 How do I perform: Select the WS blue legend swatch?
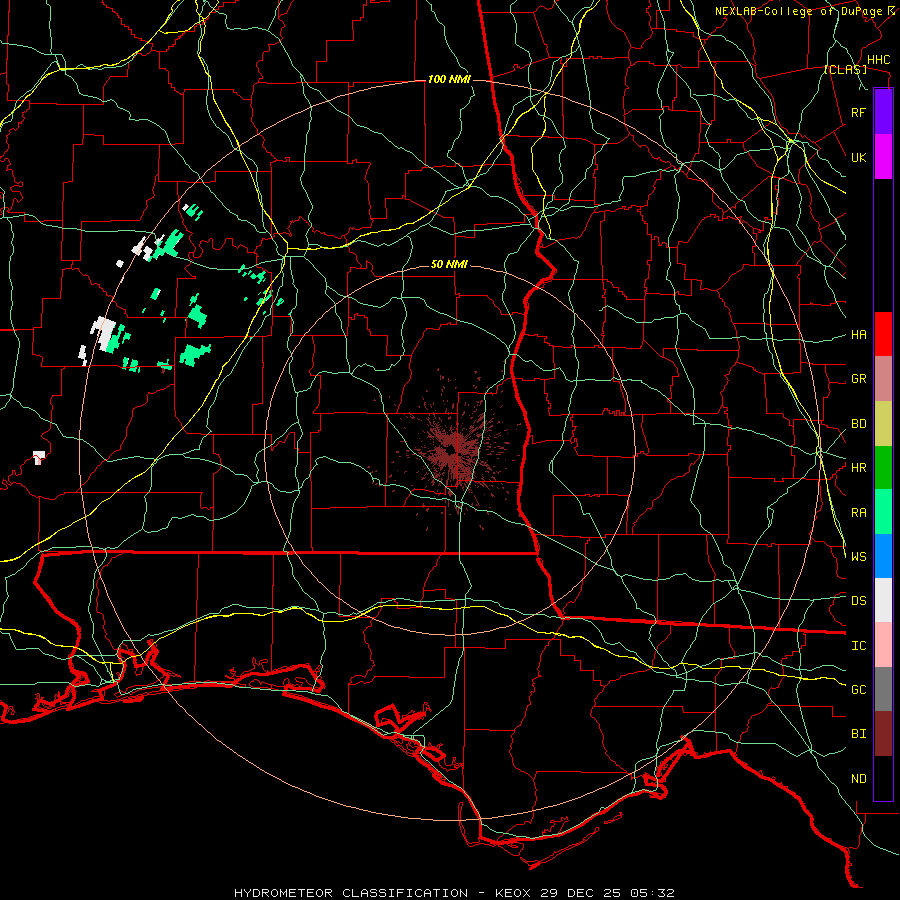[883, 556]
